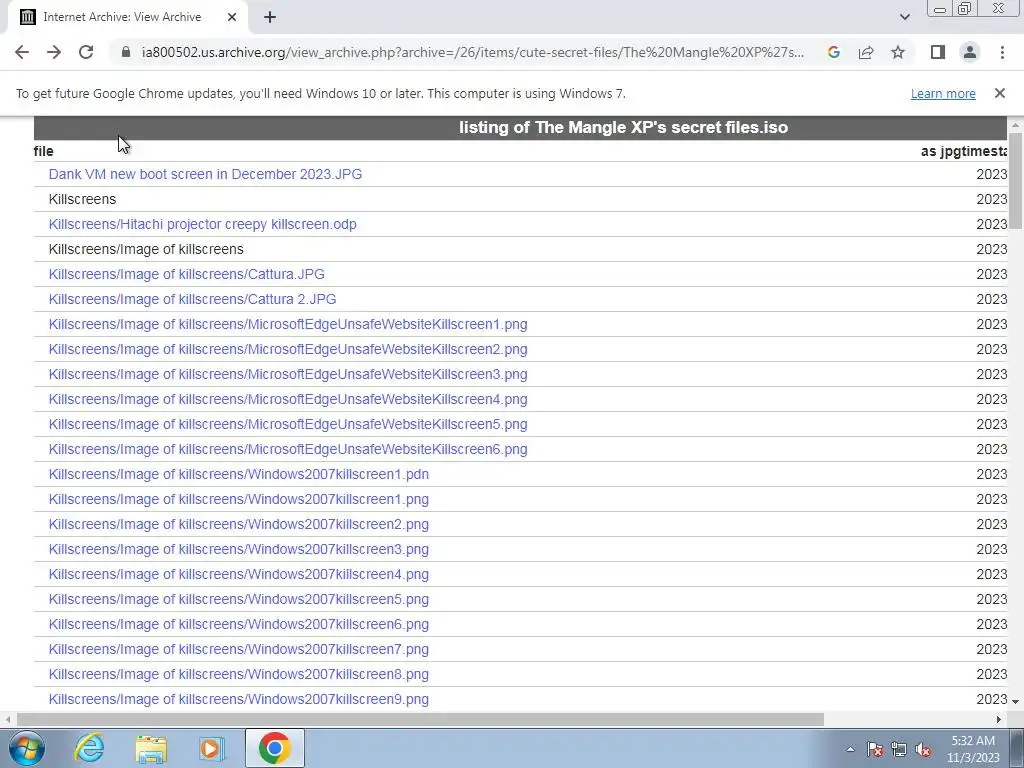Bookmark this page with the star icon
The height and width of the screenshot is (768, 1024).
click(x=898, y=52)
